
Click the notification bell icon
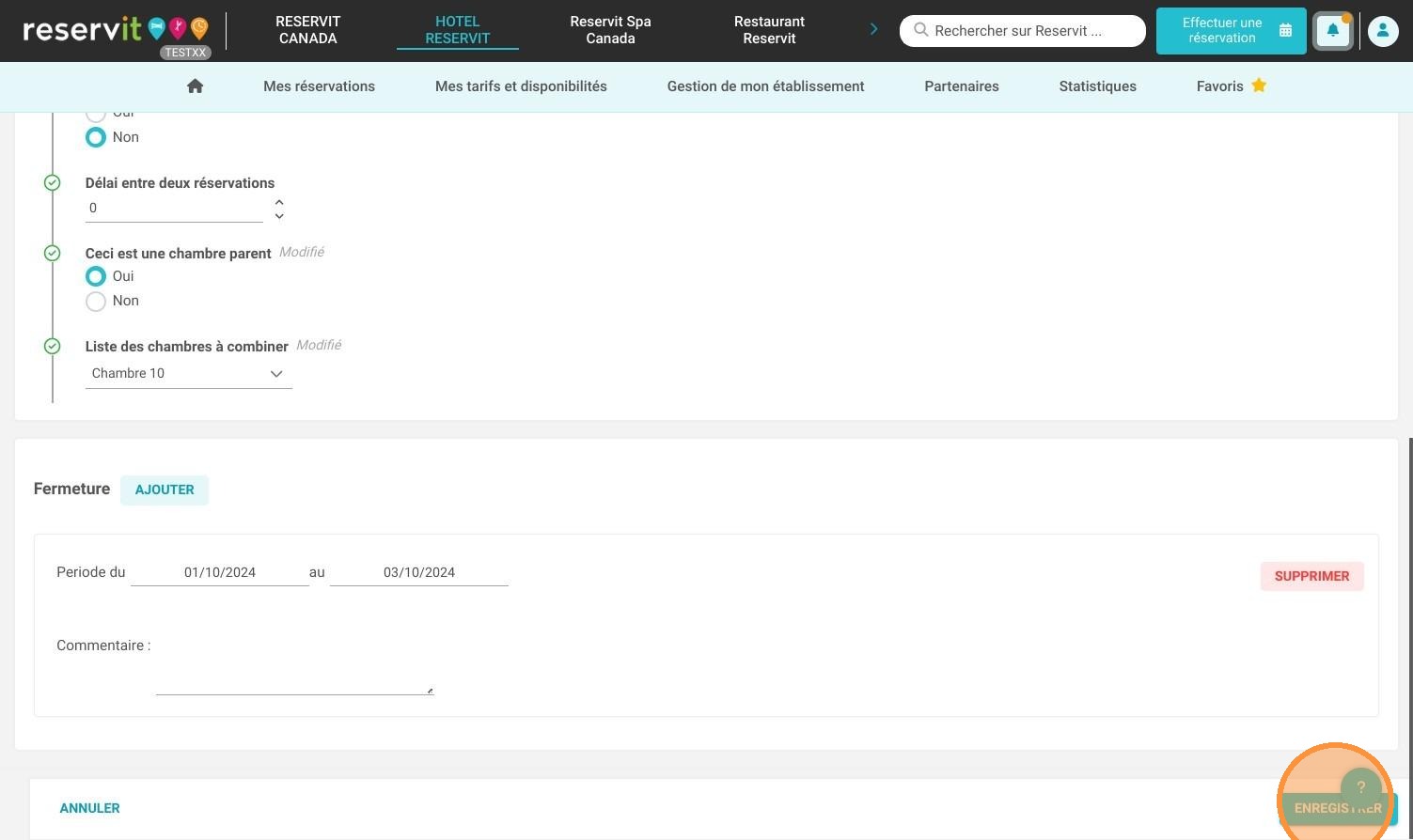tap(1332, 30)
